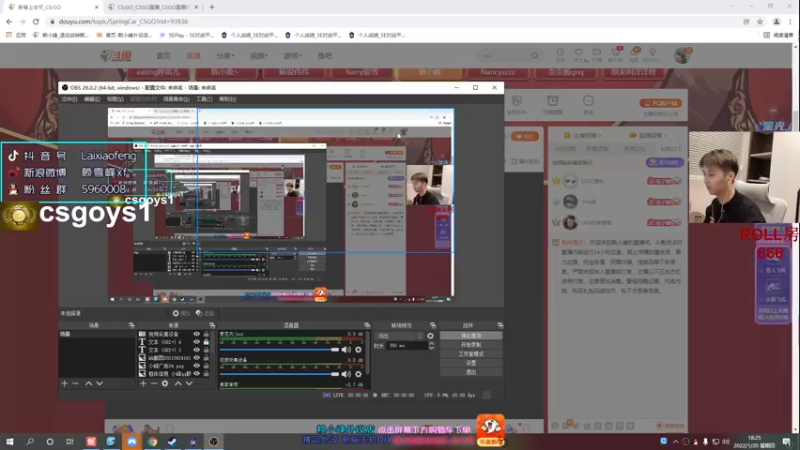Screen dimensions: 800x450
Task: Expand the 分类 dropdown in Douyu nav
Action: pos(225,56)
